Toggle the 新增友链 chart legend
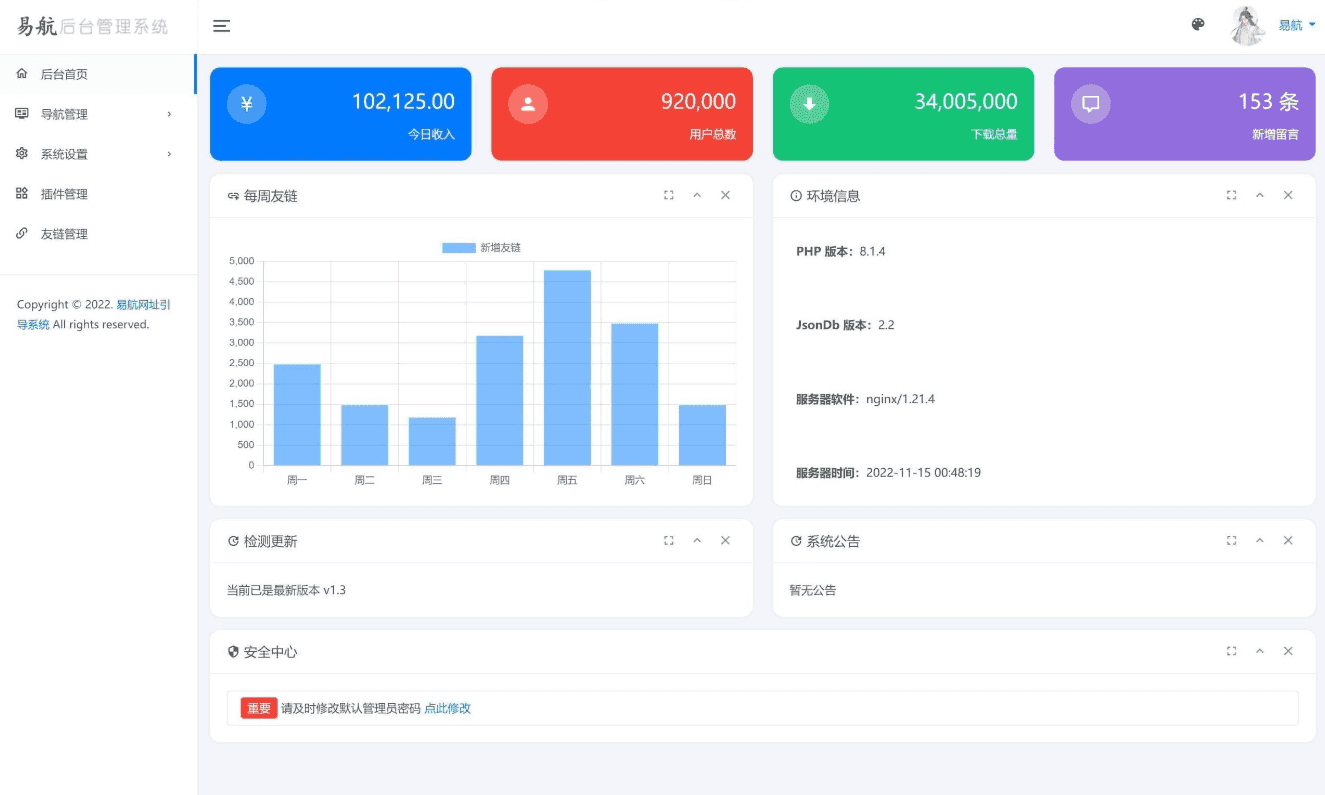1325x795 pixels. (481, 247)
